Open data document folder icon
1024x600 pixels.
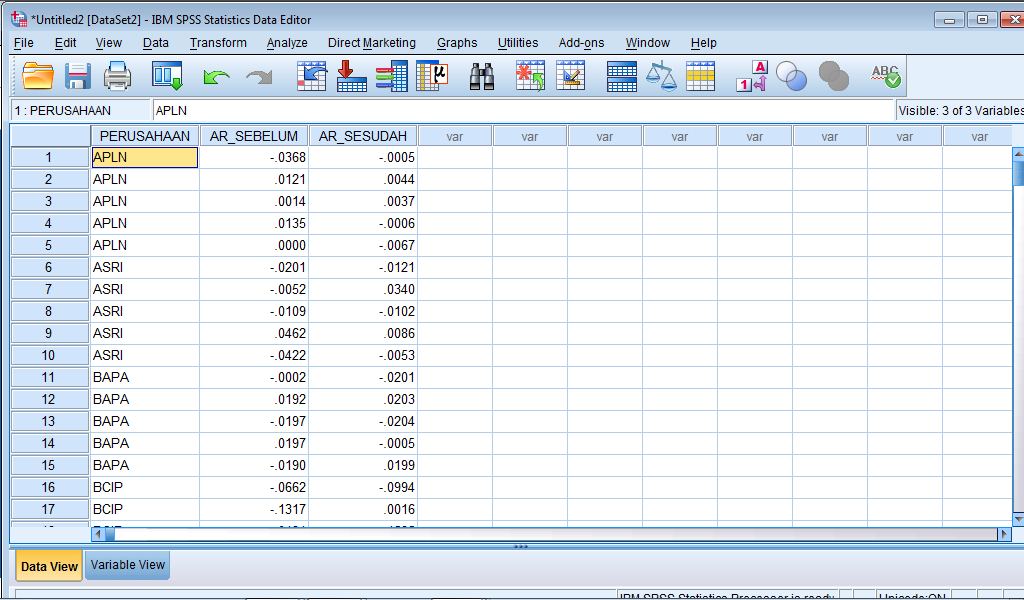click(x=38, y=76)
